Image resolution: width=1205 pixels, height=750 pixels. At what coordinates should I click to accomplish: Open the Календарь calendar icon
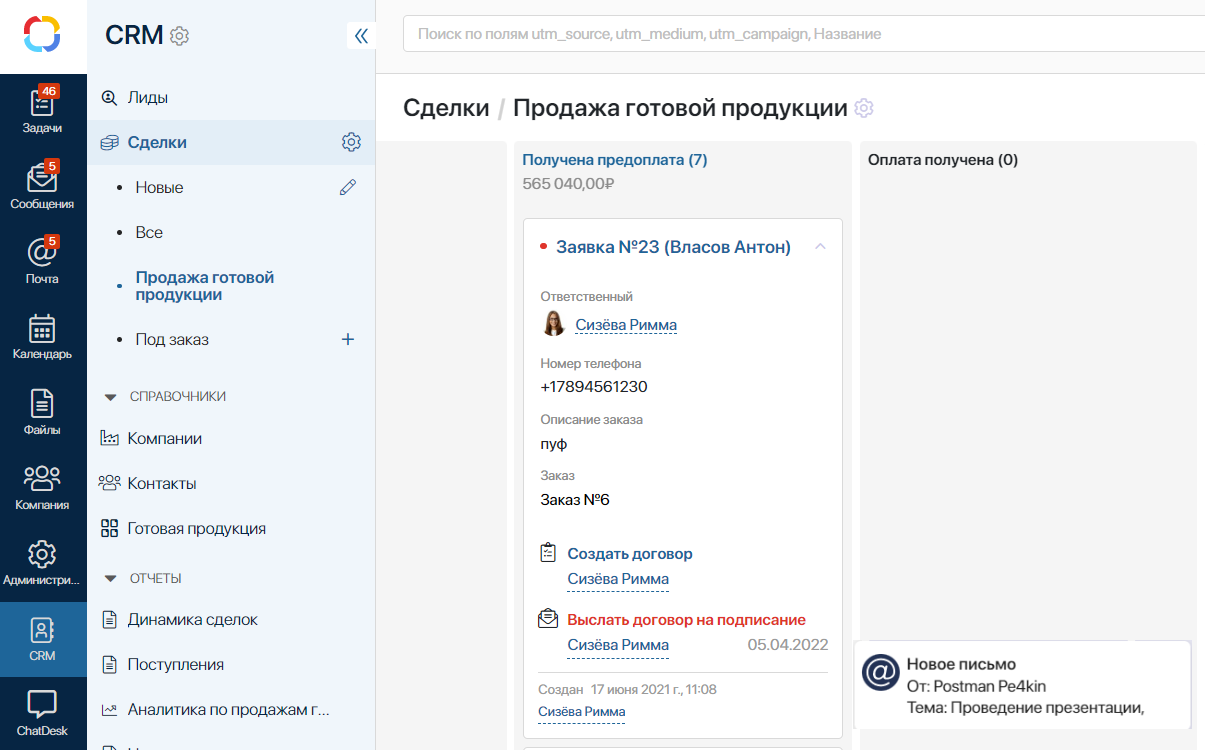(x=42, y=336)
